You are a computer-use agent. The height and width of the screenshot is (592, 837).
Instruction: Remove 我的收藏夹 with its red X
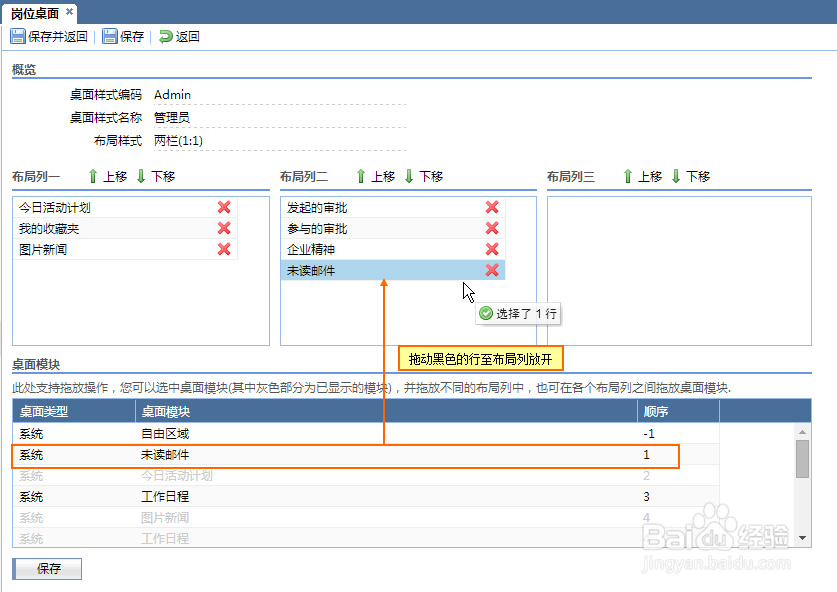coord(224,228)
